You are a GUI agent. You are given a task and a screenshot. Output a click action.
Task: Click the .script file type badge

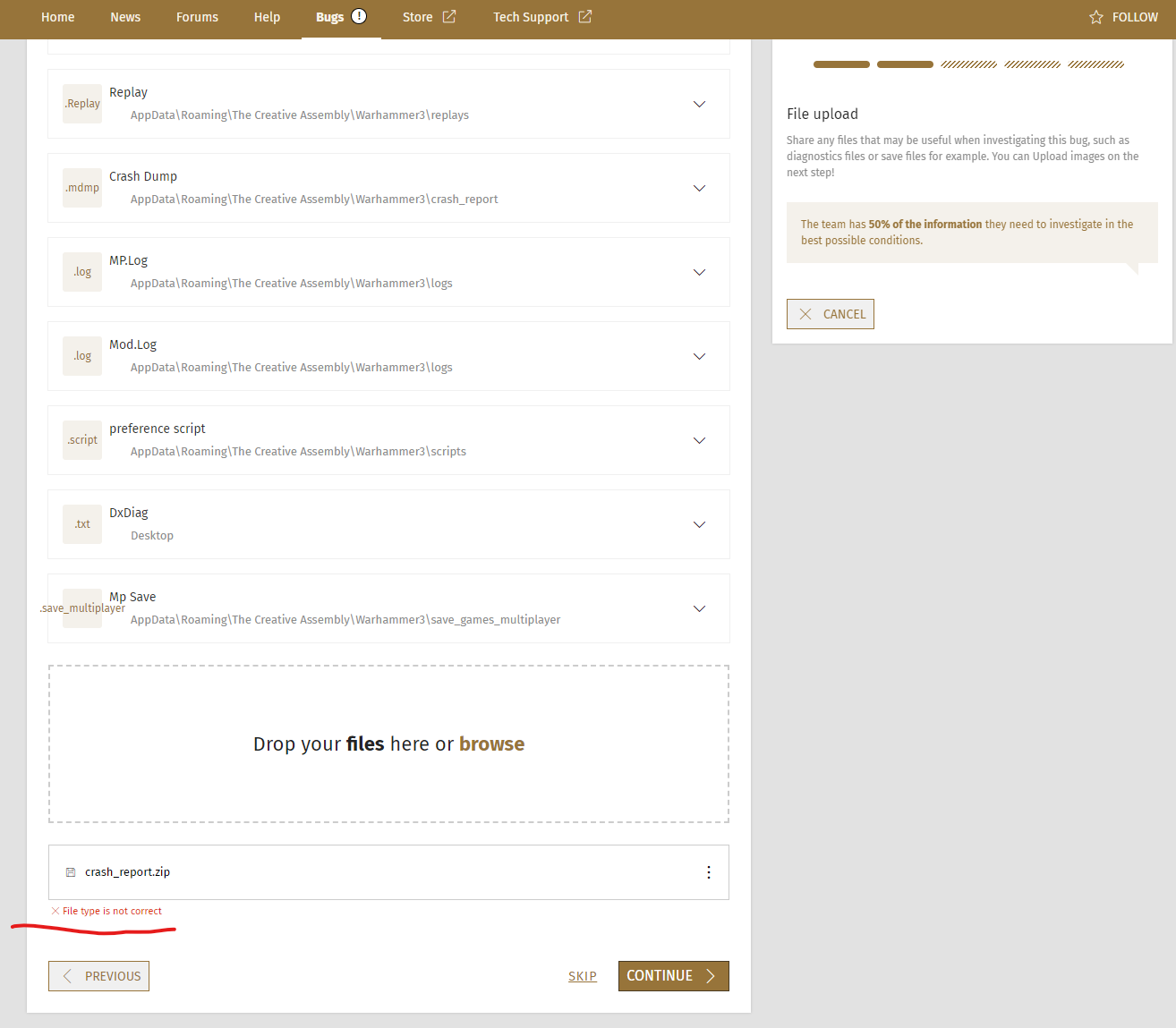(x=82, y=440)
